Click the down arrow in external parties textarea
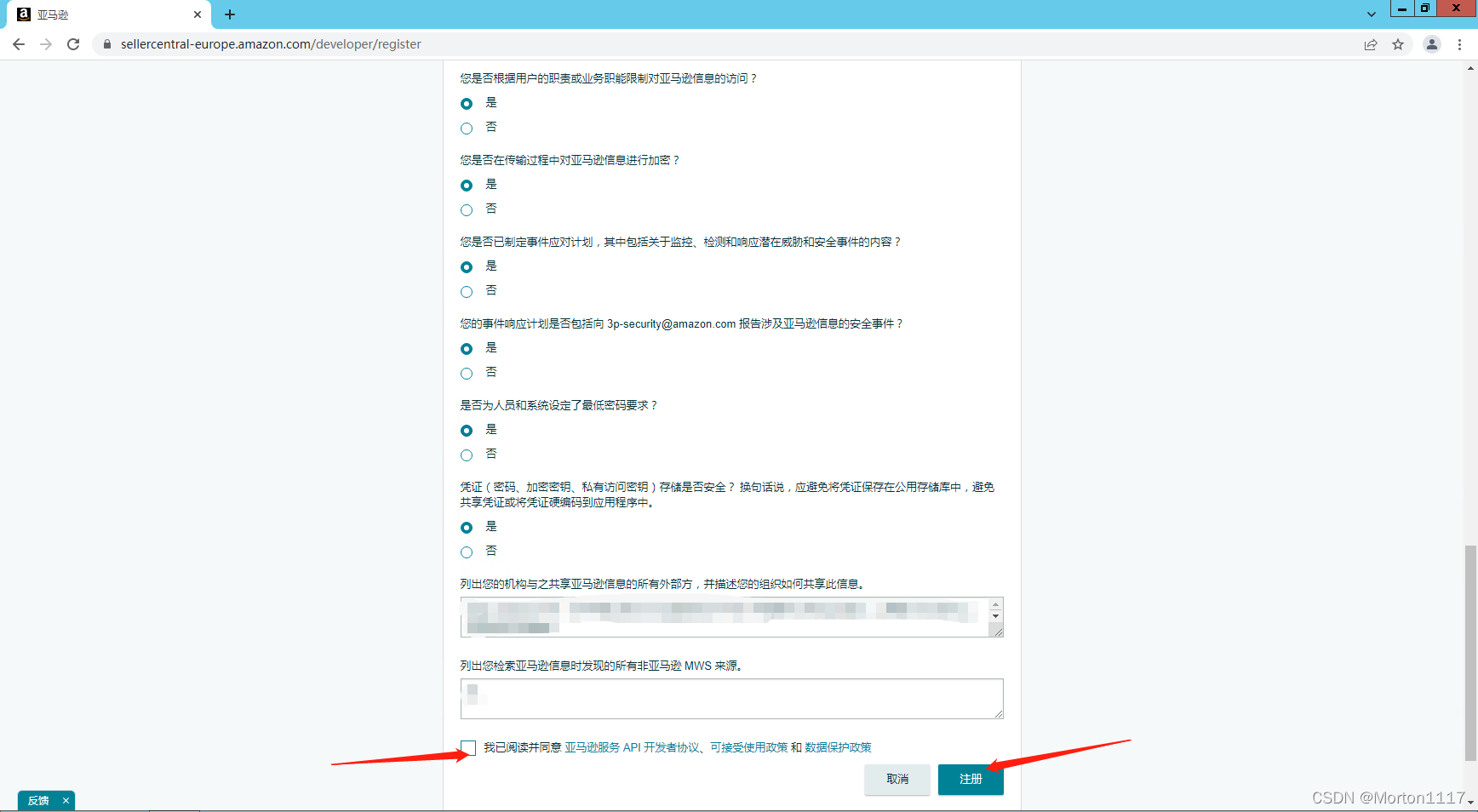1478x812 pixels. pyautogui.click(x=996, y=616)
